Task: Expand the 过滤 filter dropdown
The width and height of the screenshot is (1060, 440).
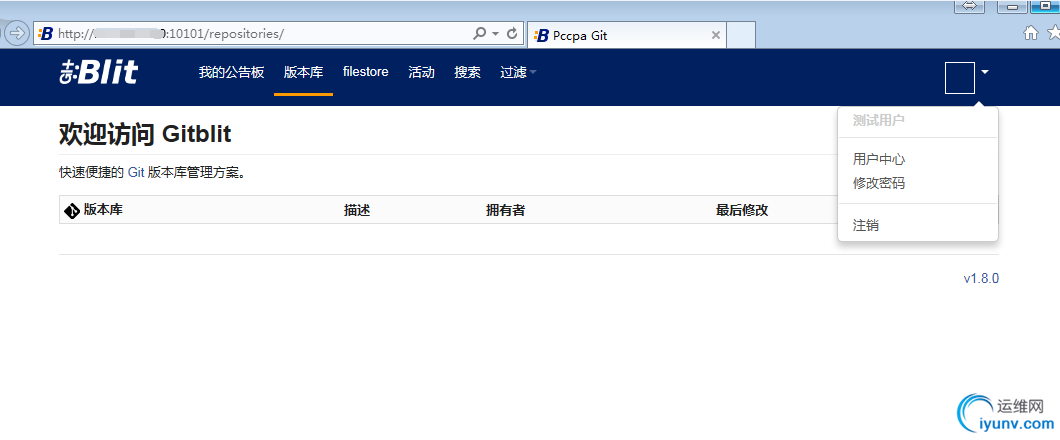Action: (x=519, y=72)
